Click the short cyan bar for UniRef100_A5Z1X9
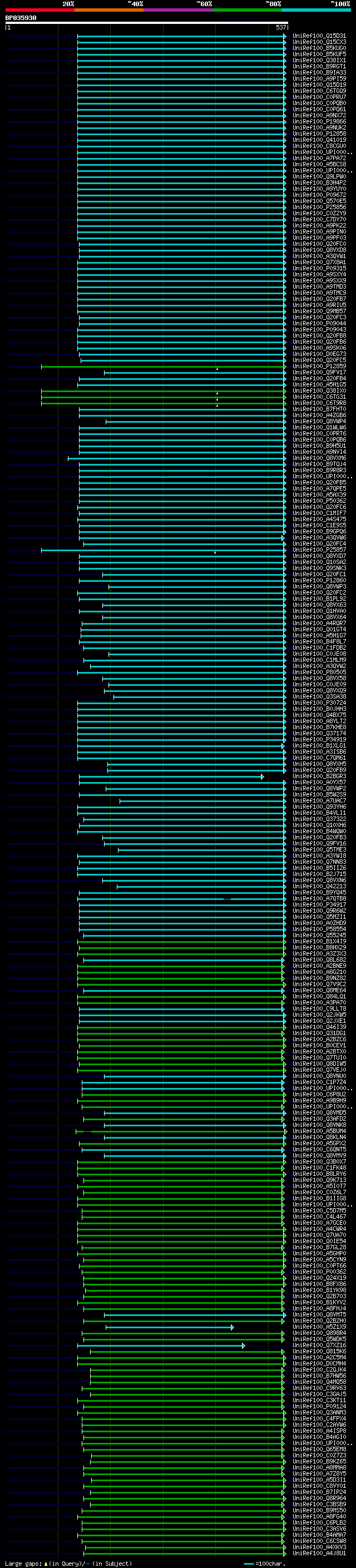The width and height of the screenshot is (356, 1568). 170,1327
